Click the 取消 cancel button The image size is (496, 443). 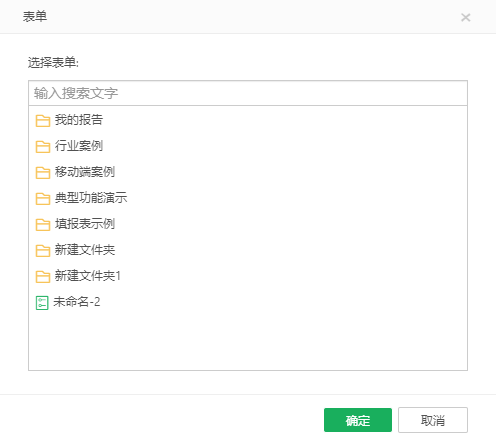pos(433,420)
